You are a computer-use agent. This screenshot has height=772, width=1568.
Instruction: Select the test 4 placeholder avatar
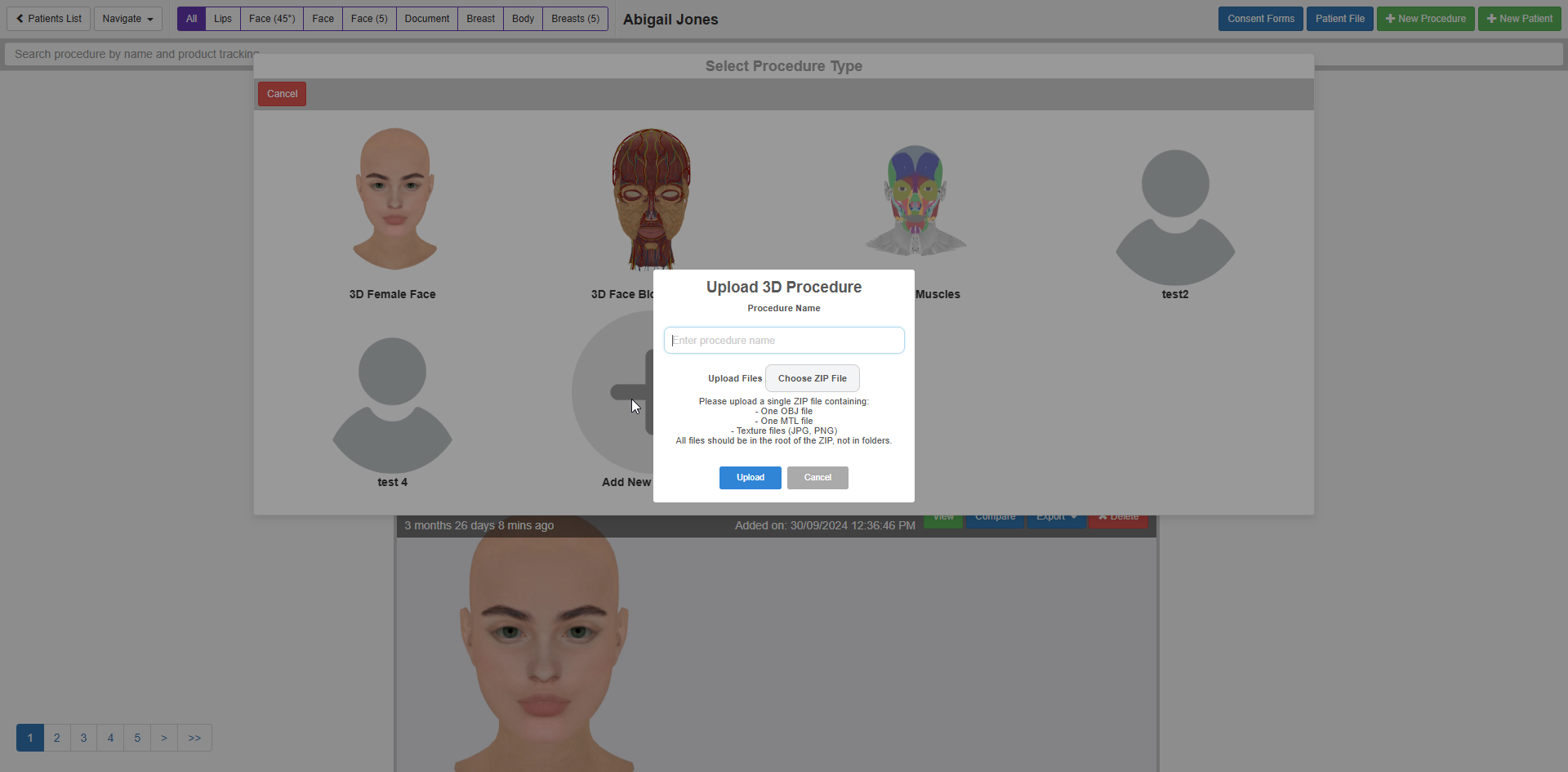coord(392,404)
